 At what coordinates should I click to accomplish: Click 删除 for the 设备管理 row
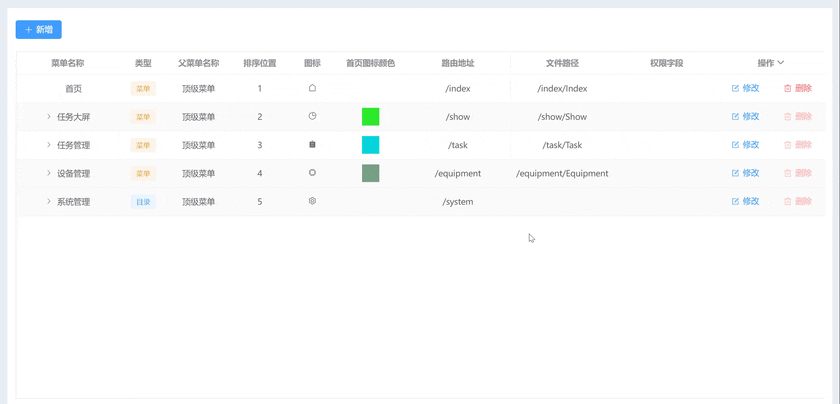[798, 173]
